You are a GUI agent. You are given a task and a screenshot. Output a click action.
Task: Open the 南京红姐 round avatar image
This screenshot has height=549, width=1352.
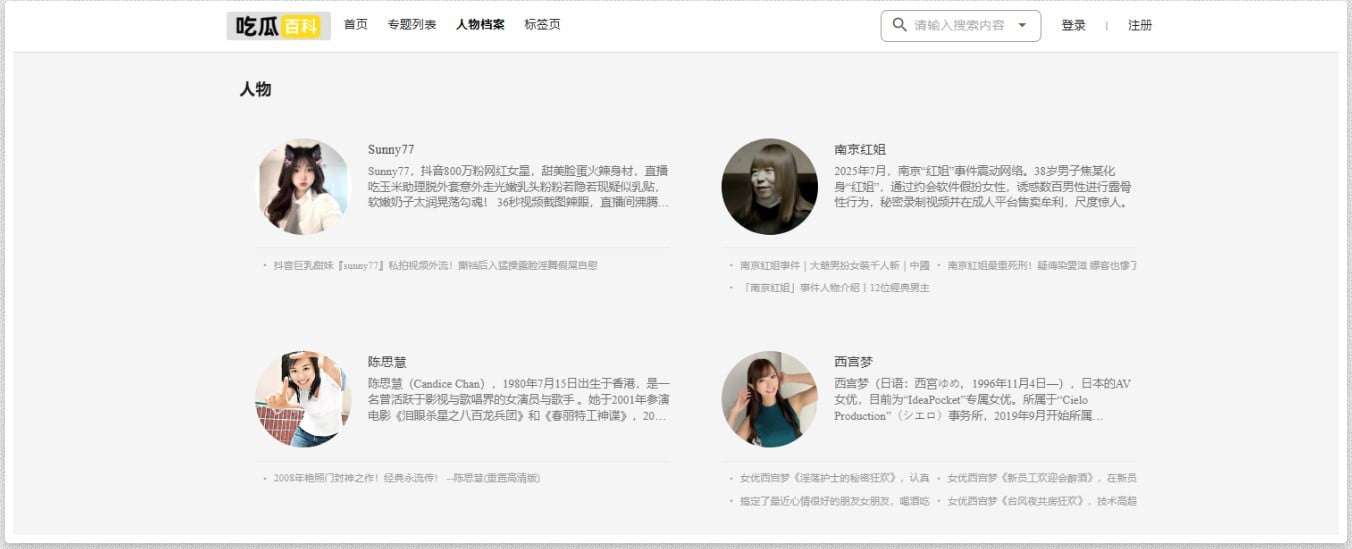(769, 187)
